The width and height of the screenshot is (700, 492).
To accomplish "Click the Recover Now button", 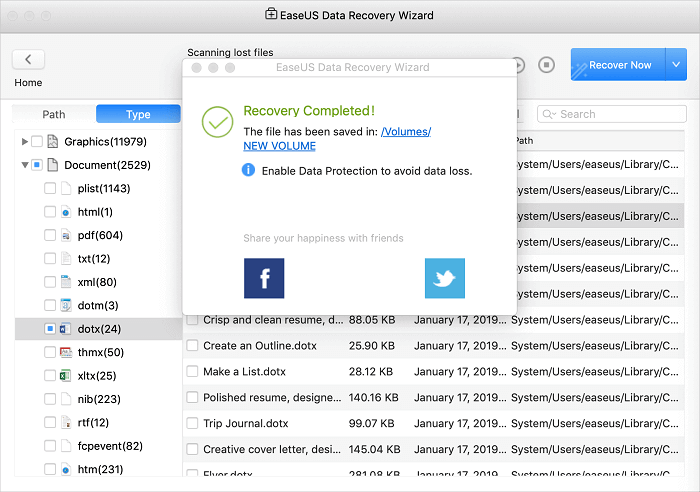I will click(618, 65).
